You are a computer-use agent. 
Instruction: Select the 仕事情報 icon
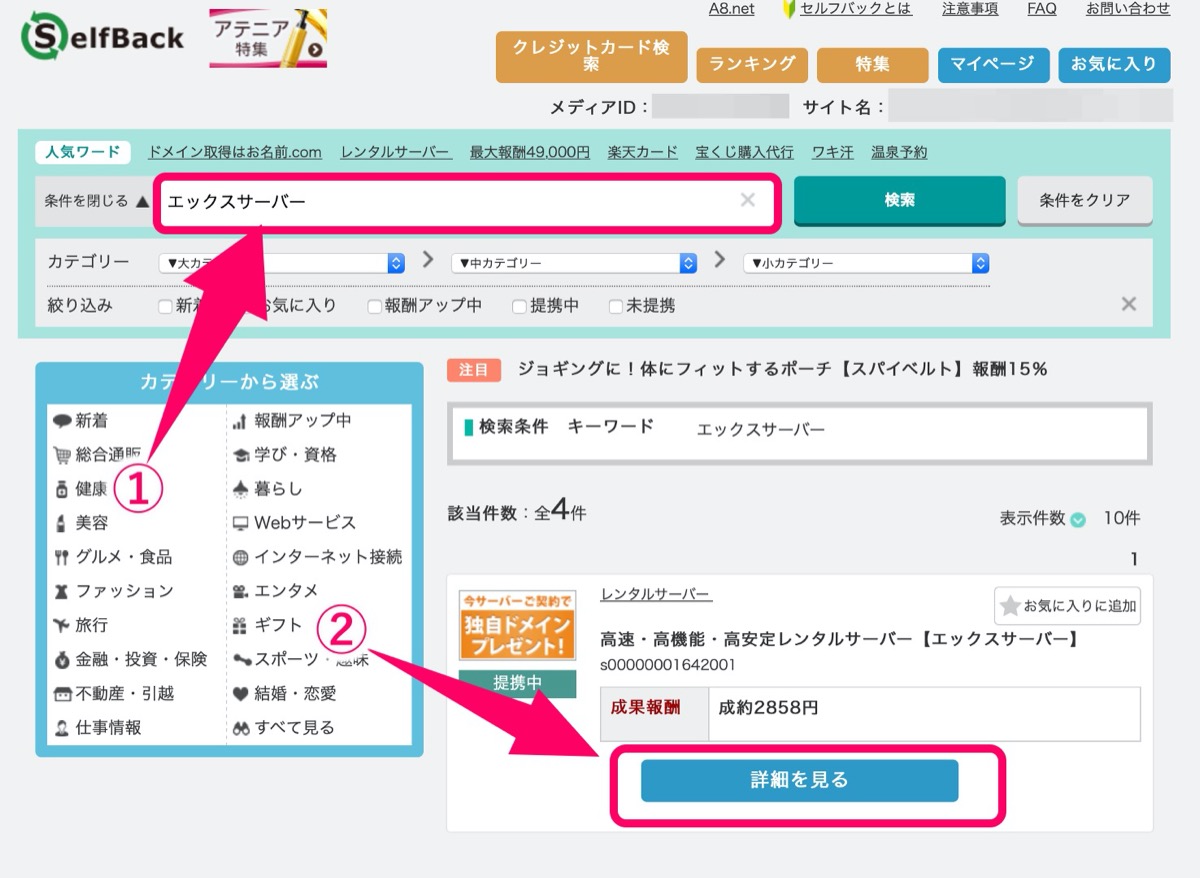pyautogui.click(x=62, y=727)
